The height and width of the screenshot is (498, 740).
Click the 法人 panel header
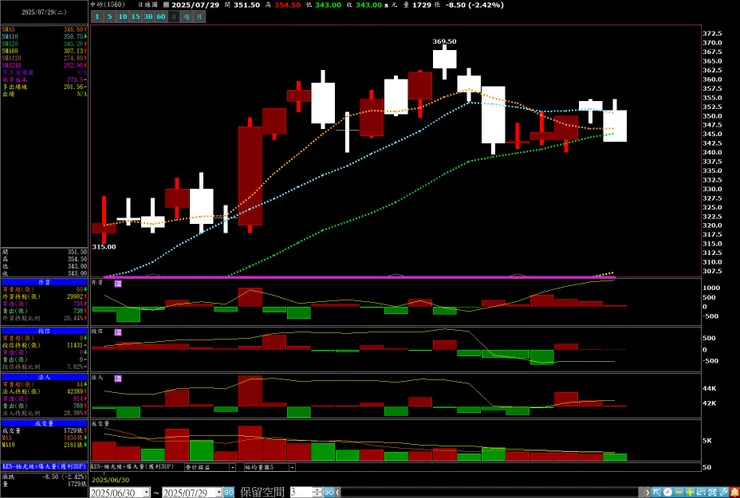(44, 377)
